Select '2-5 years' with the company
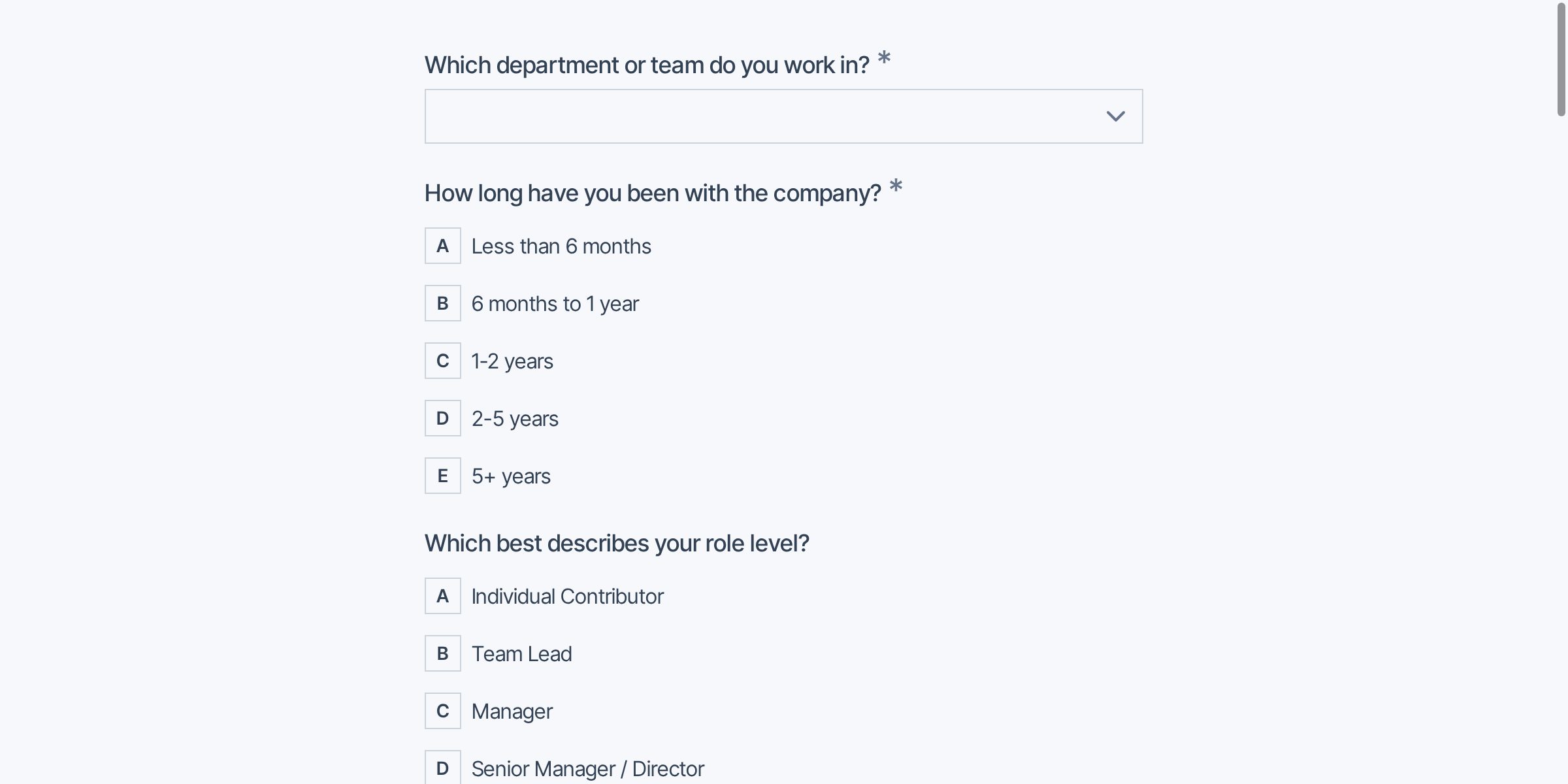 pyautogui.click(x=514, y=419)
